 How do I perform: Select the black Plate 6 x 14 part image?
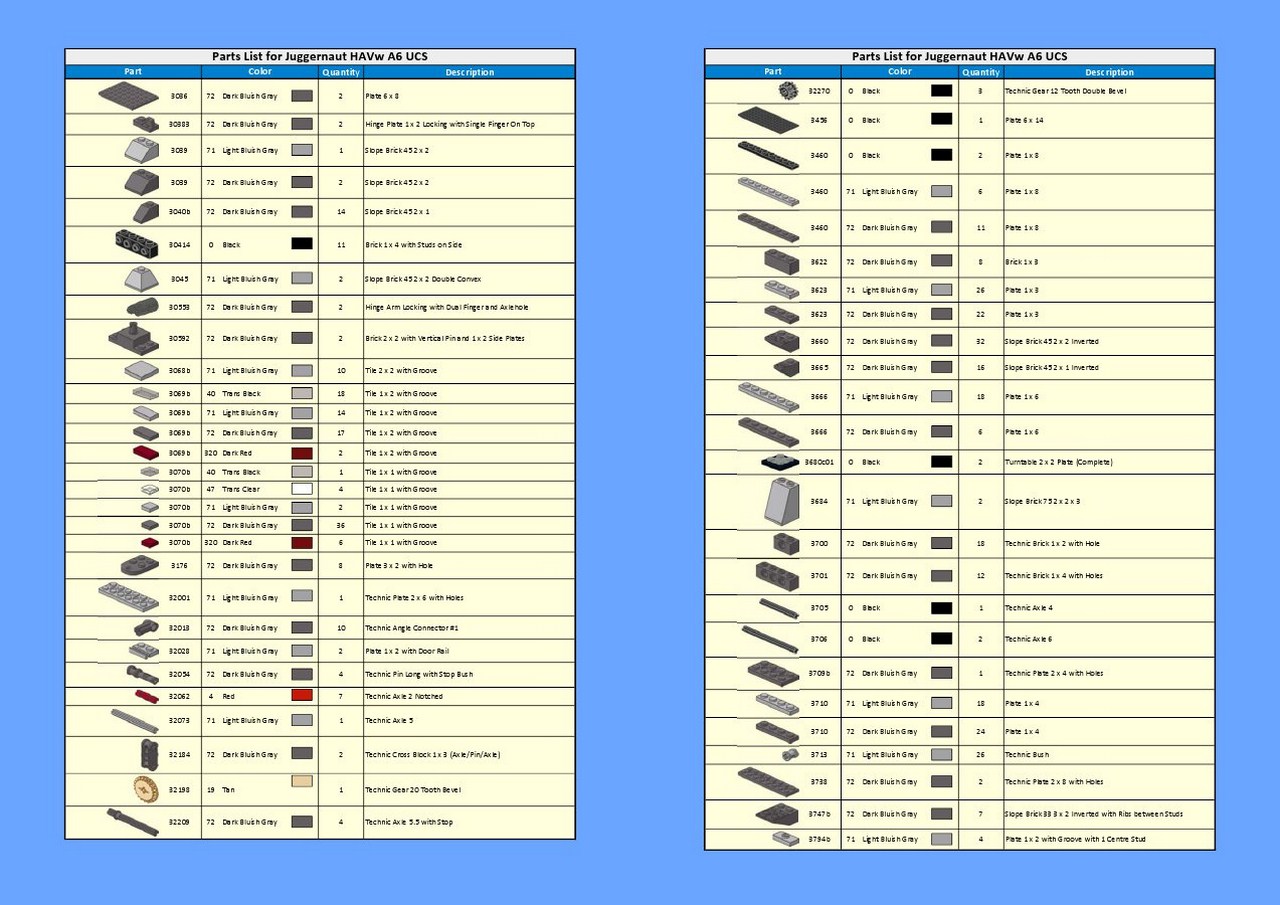(x=769, y=120)
